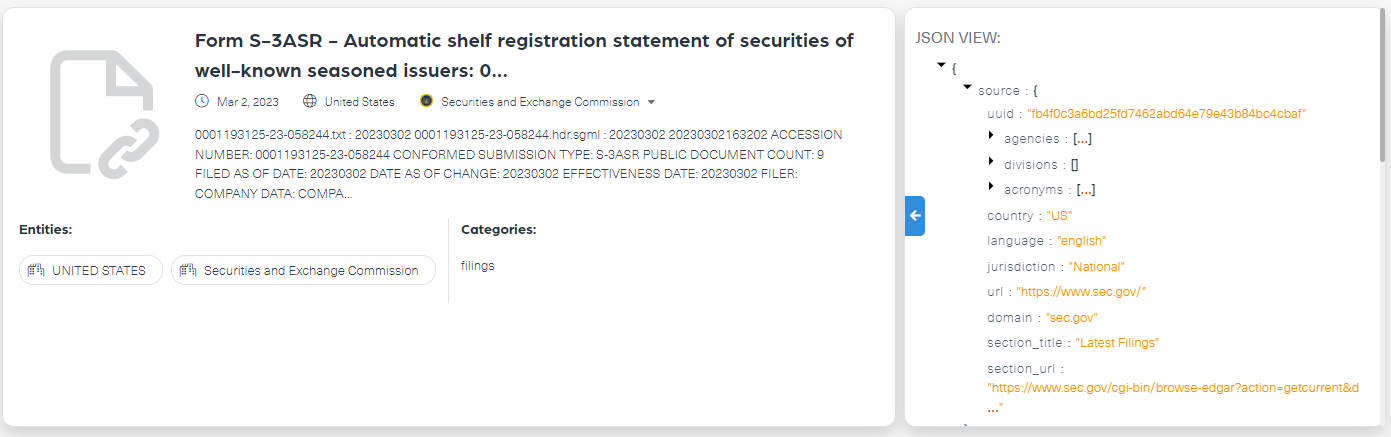
Task: Select the Securities and Exchange Commission entity chip
Action: coord(303,270)
